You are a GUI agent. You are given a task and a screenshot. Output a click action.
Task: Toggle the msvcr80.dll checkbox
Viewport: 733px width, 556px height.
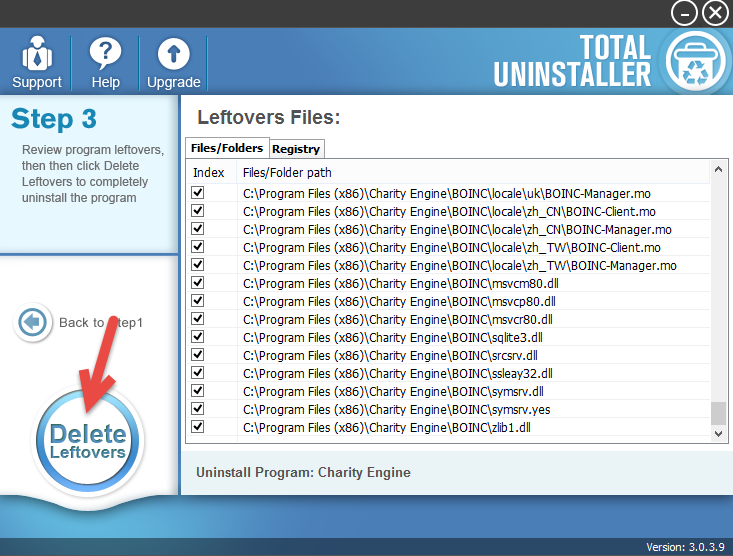(x=198, y=319)
